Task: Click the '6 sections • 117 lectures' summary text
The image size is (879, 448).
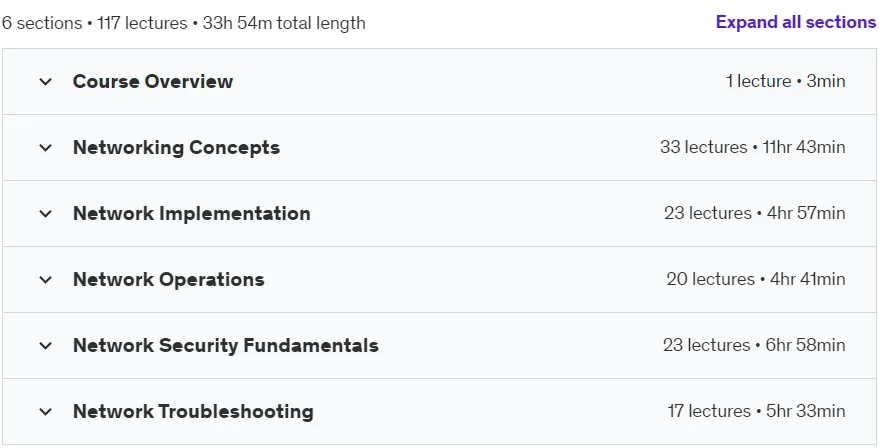Action: tap(95, 24)
